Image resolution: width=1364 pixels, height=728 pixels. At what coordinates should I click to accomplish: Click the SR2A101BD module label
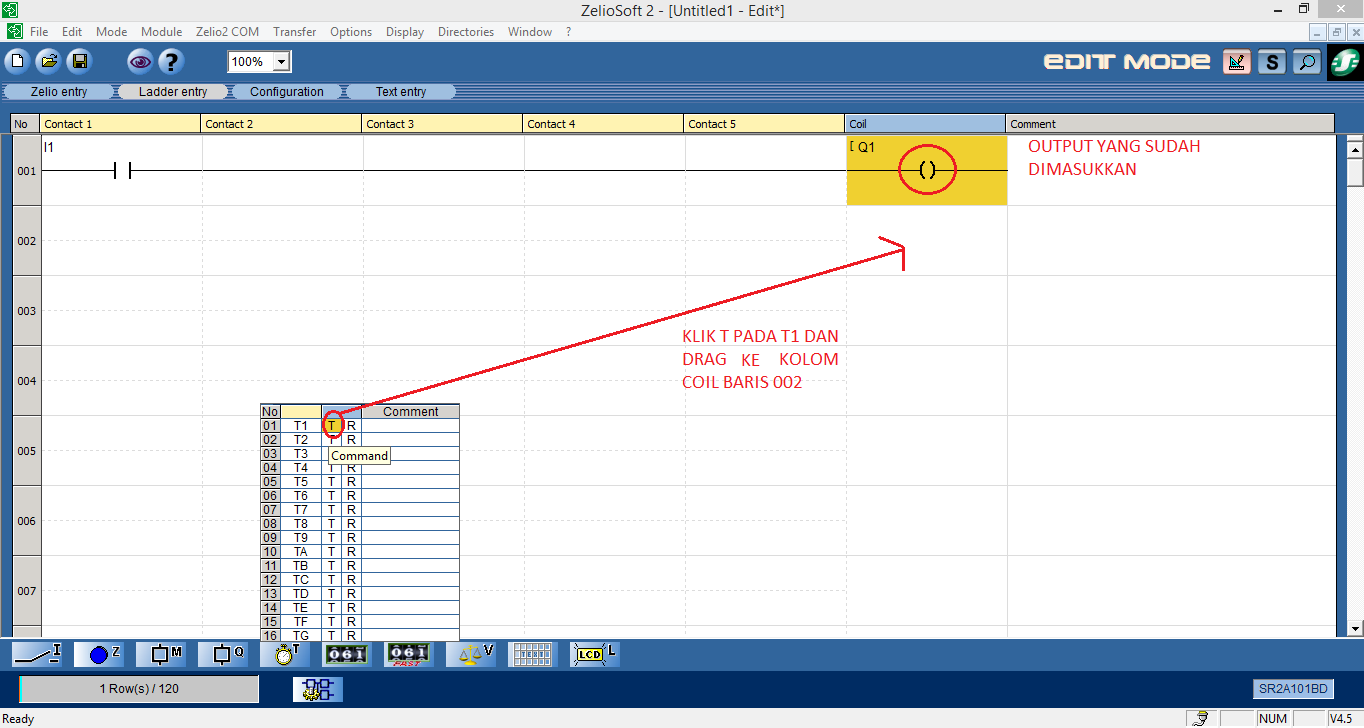point(1293,689)
